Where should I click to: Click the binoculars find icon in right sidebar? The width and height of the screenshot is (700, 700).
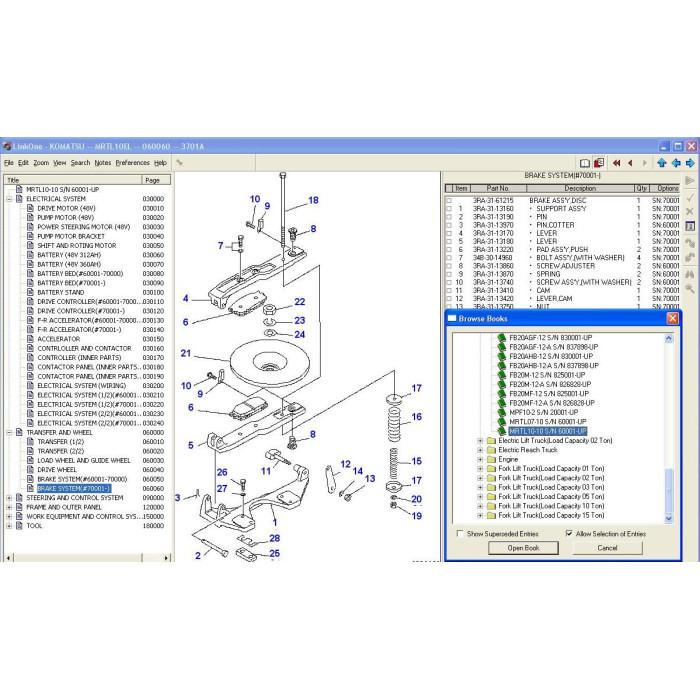pos(690,274)
